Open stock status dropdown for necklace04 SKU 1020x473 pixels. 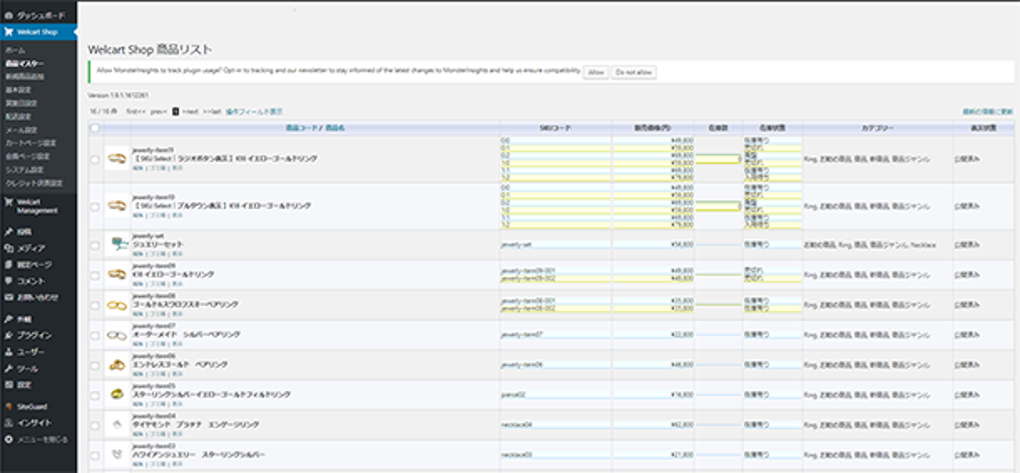click(772, 425)
